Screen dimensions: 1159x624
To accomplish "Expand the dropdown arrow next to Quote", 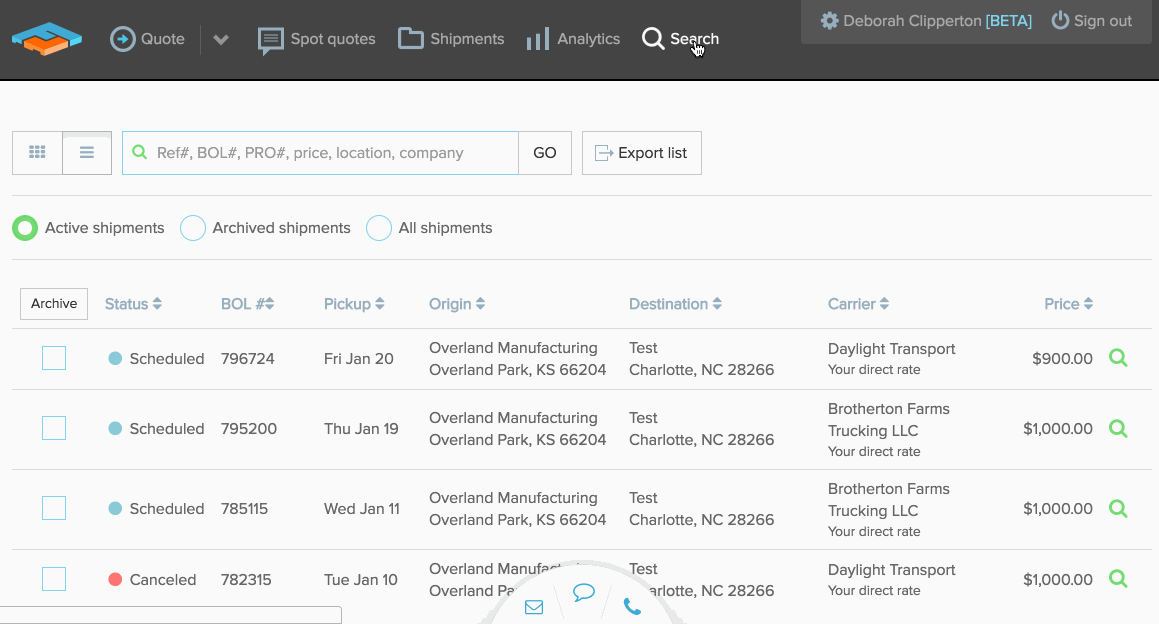I will 220,39.
